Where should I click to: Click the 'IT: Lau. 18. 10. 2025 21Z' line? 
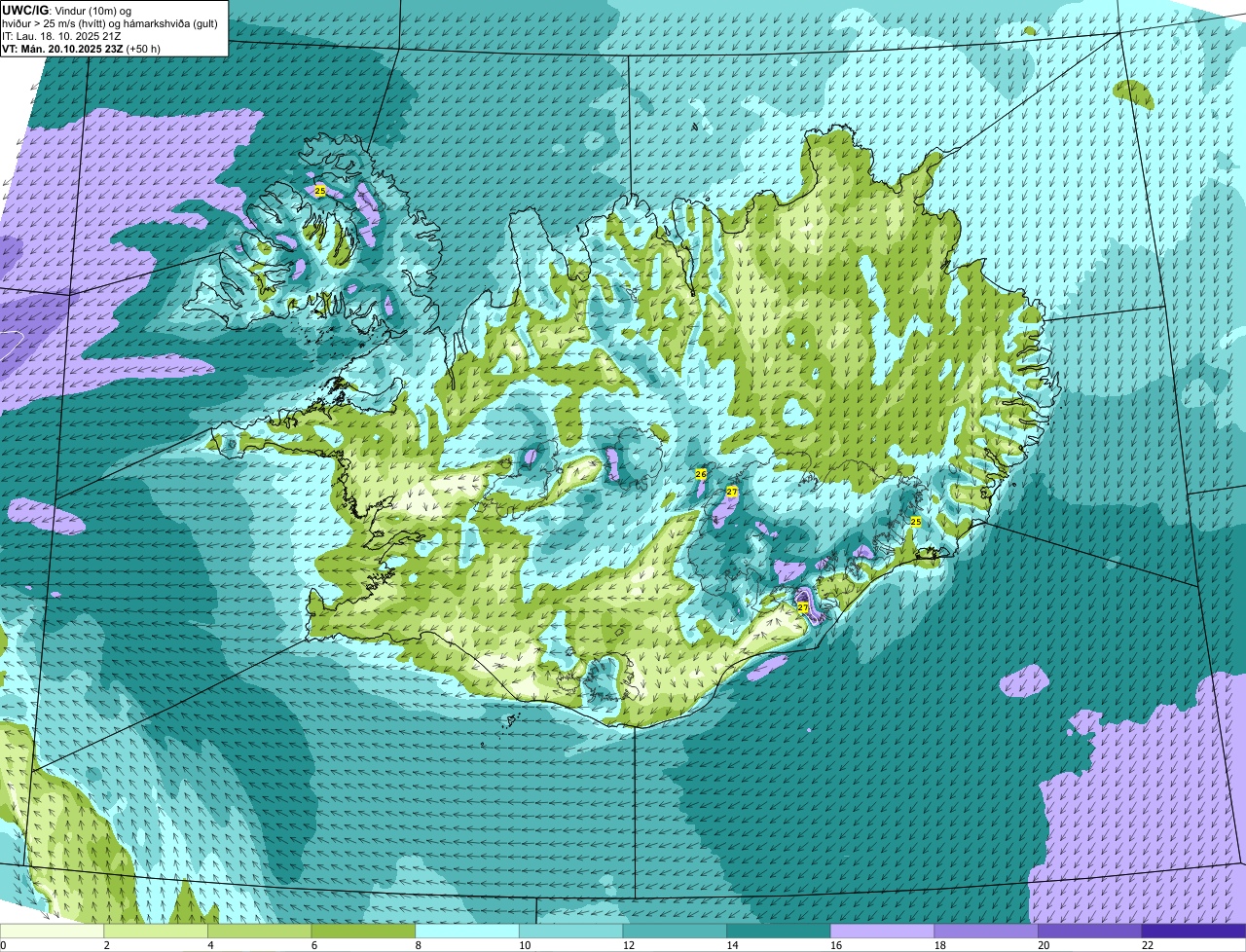pyautogui.click(x=62, y=36)
